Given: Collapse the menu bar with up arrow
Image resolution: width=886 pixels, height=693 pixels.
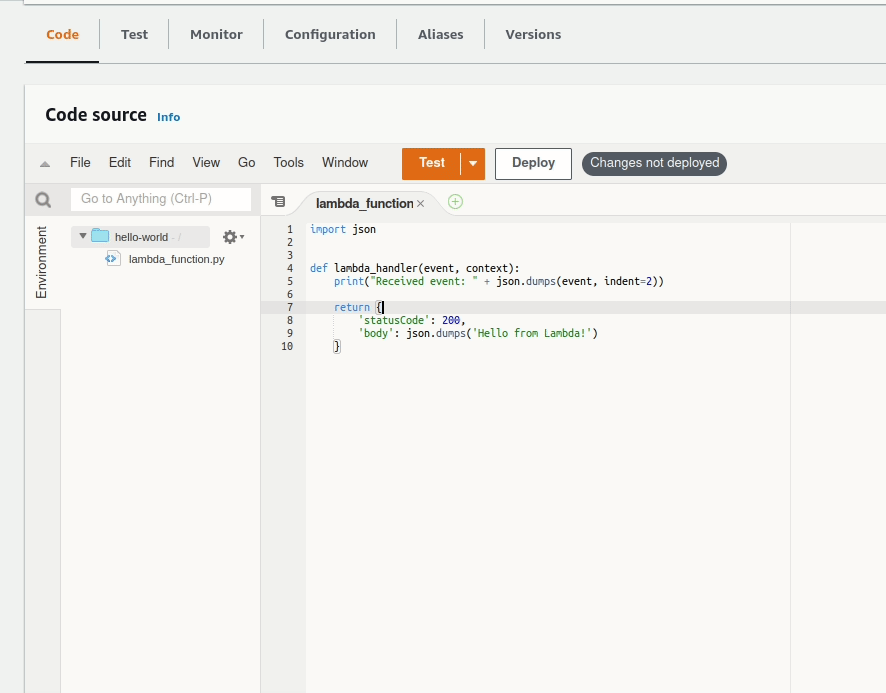Looking at the screenshot, I should click(x=45, y=164).
